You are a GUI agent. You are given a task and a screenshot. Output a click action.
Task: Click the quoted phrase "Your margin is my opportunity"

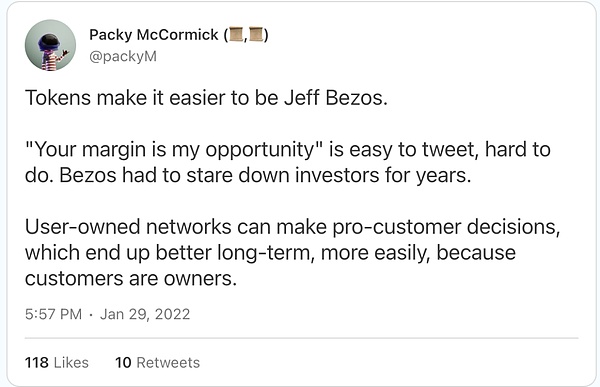(x=174, y=150)
